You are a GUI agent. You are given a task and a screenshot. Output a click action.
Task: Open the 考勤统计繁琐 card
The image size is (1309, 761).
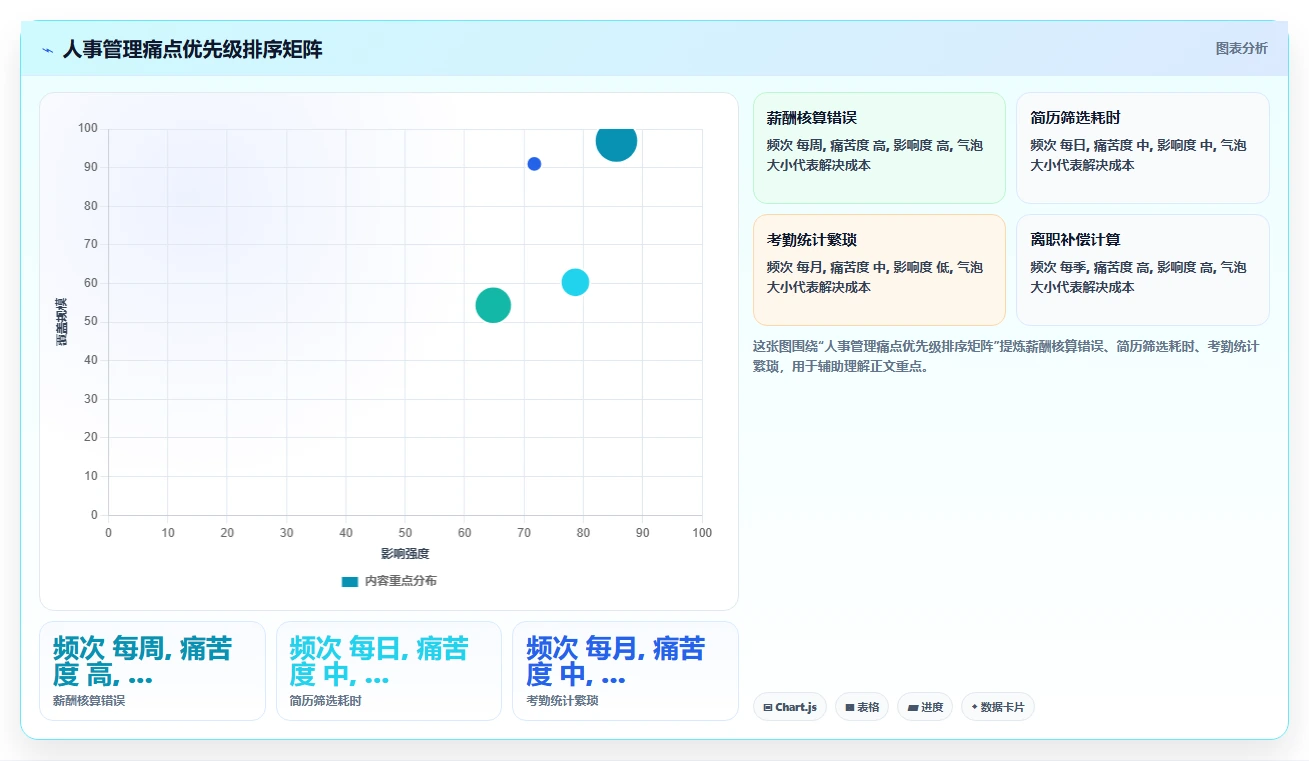click(879, 270)
